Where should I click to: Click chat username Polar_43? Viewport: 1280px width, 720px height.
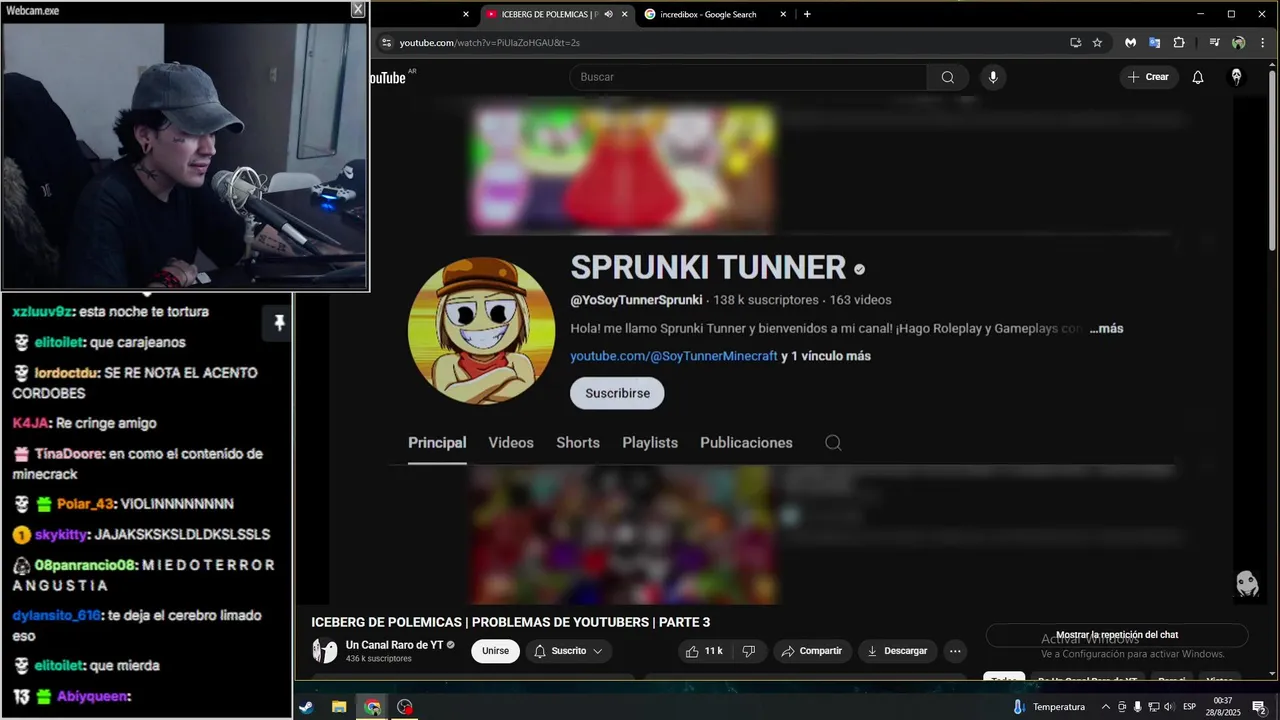tap(85, 504)
